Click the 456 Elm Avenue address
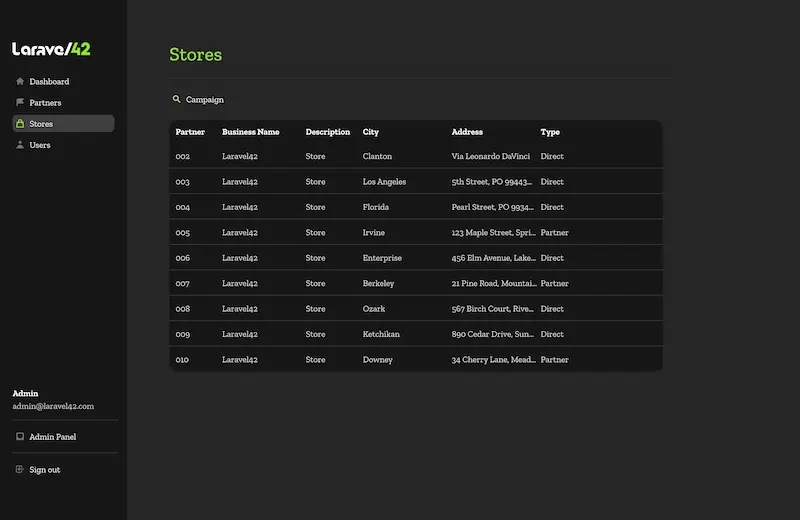 [493, 258]
